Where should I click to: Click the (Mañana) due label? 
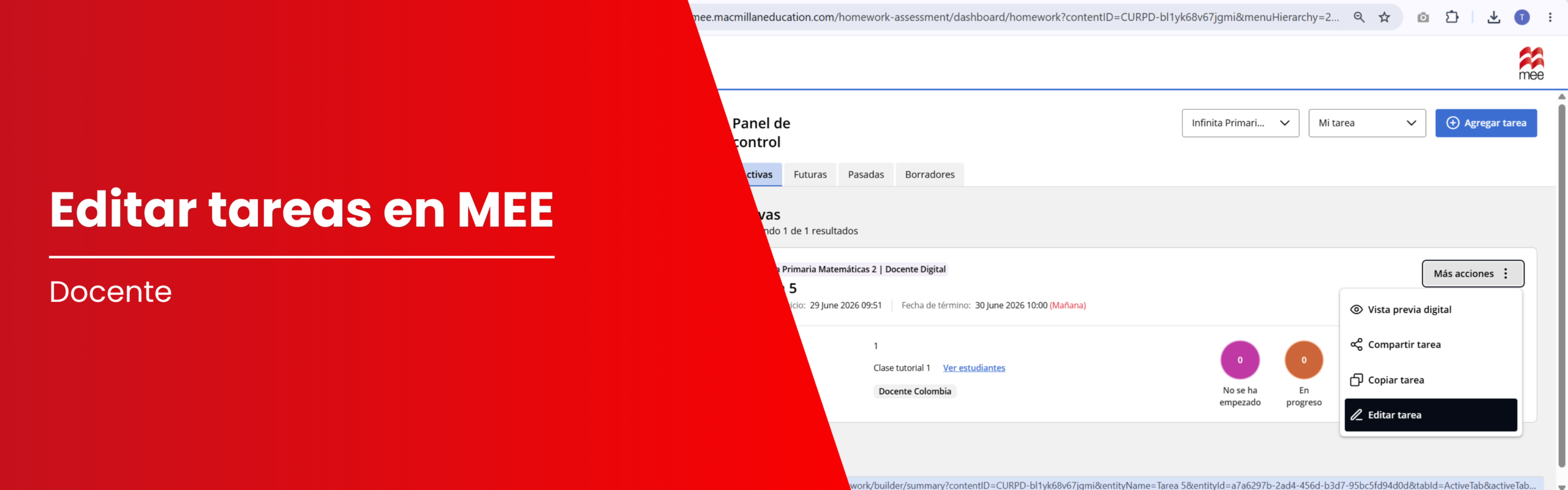tap(1068, 306)
